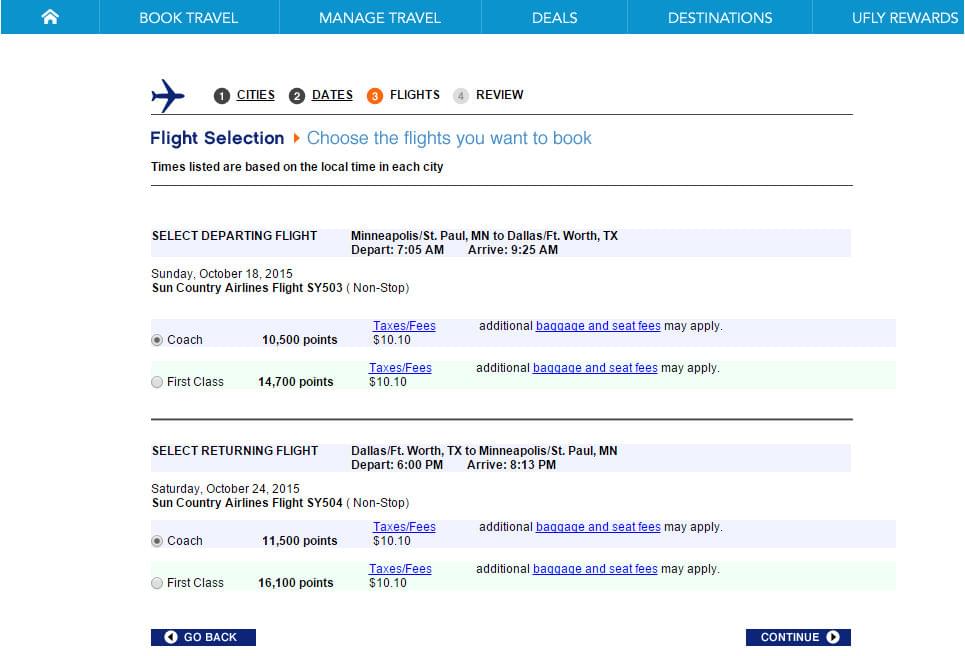This screenshot has width=965, height=656.
Task: Open baggage and seat fees for departing Coach
Action: click(598, 326)
